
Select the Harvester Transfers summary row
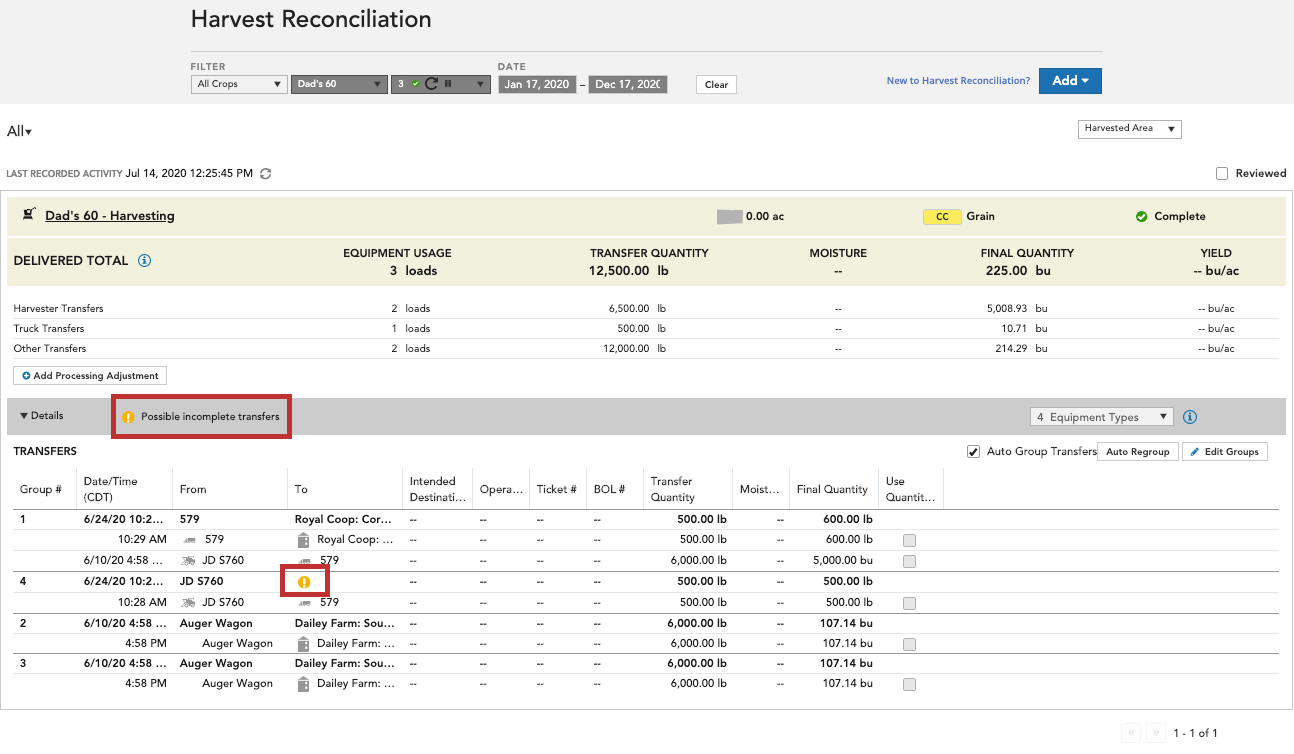pos(646,308)
